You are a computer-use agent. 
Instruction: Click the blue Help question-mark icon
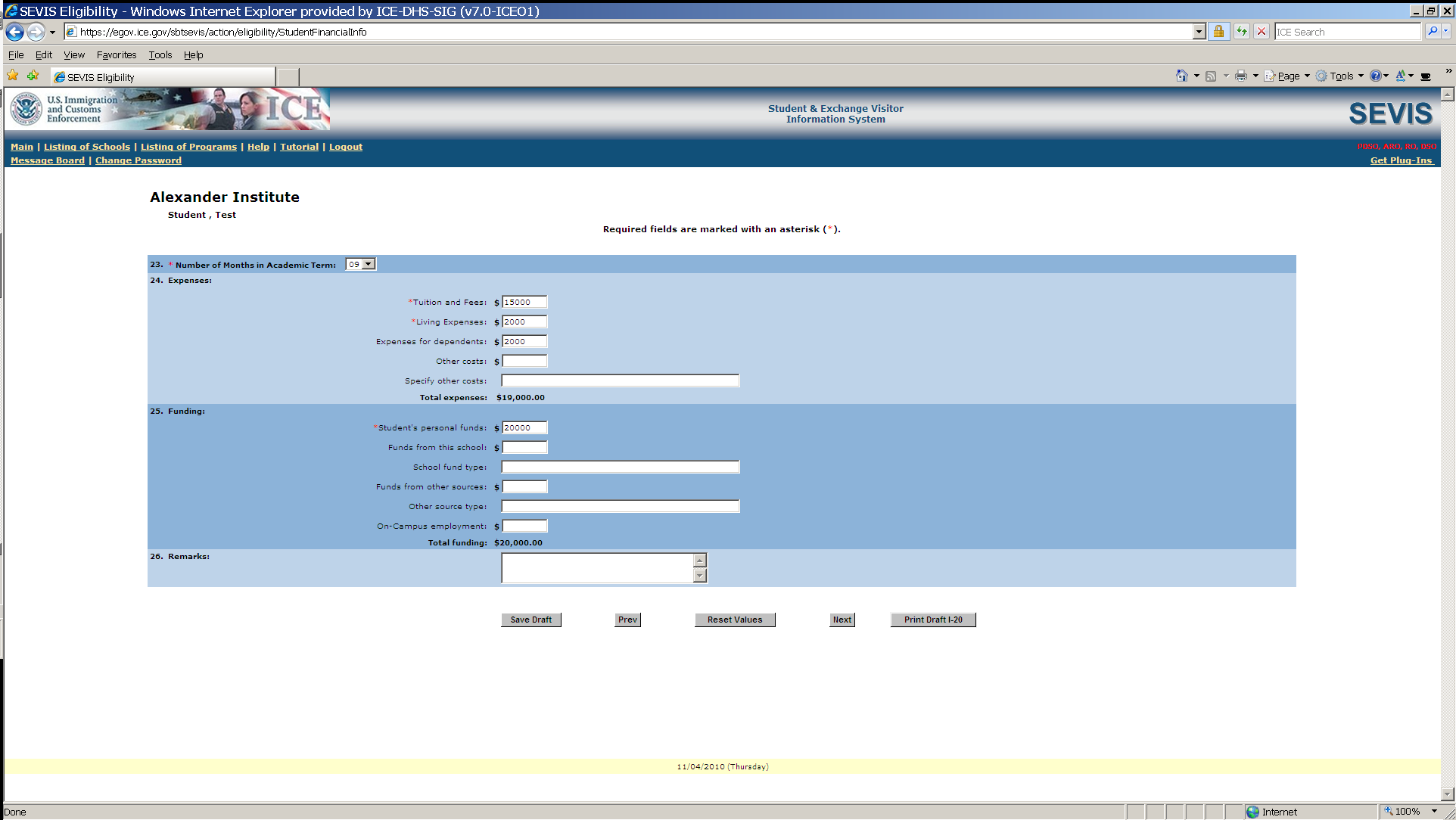tap(1375, 76)
